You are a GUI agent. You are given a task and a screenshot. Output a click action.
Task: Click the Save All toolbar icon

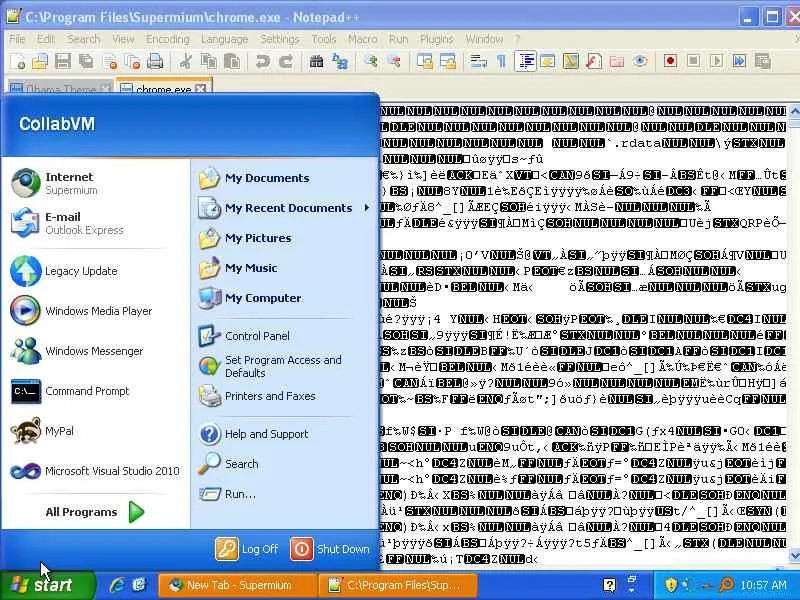[x=86, y=62]
